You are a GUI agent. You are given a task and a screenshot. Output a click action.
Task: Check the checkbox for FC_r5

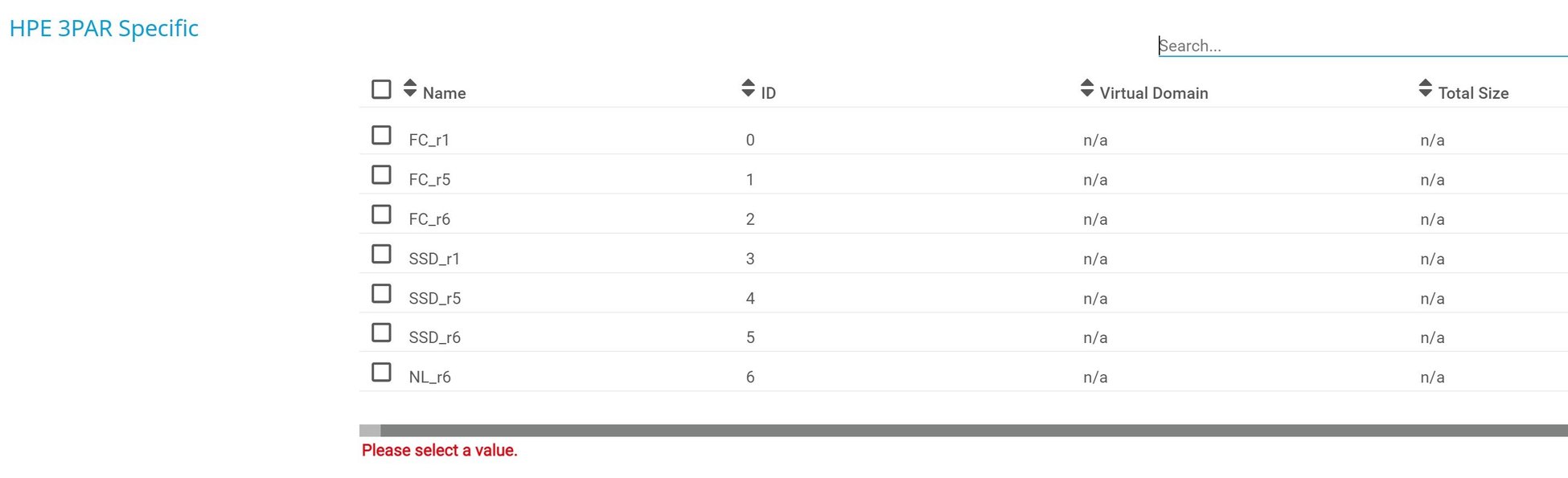381,174
